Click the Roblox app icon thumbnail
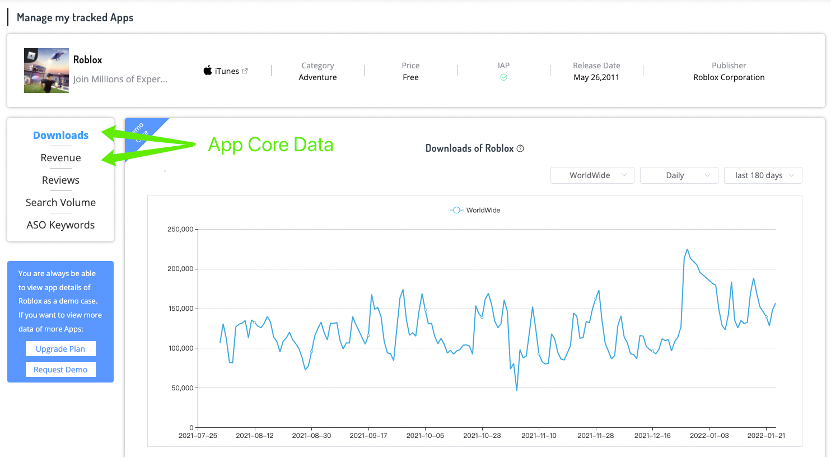 [x=45, y=70]
